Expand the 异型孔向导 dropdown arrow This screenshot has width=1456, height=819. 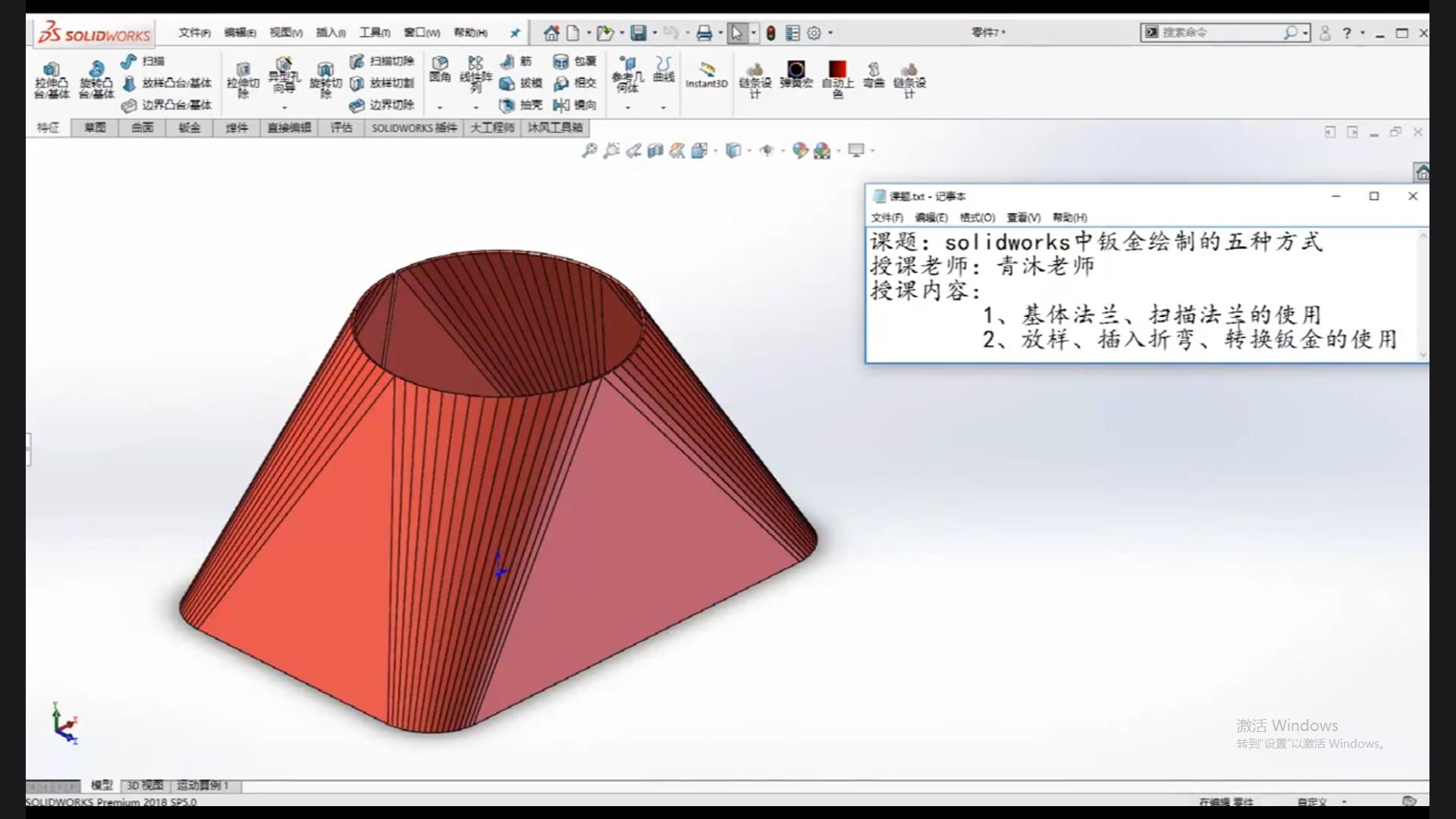[284, 108]
